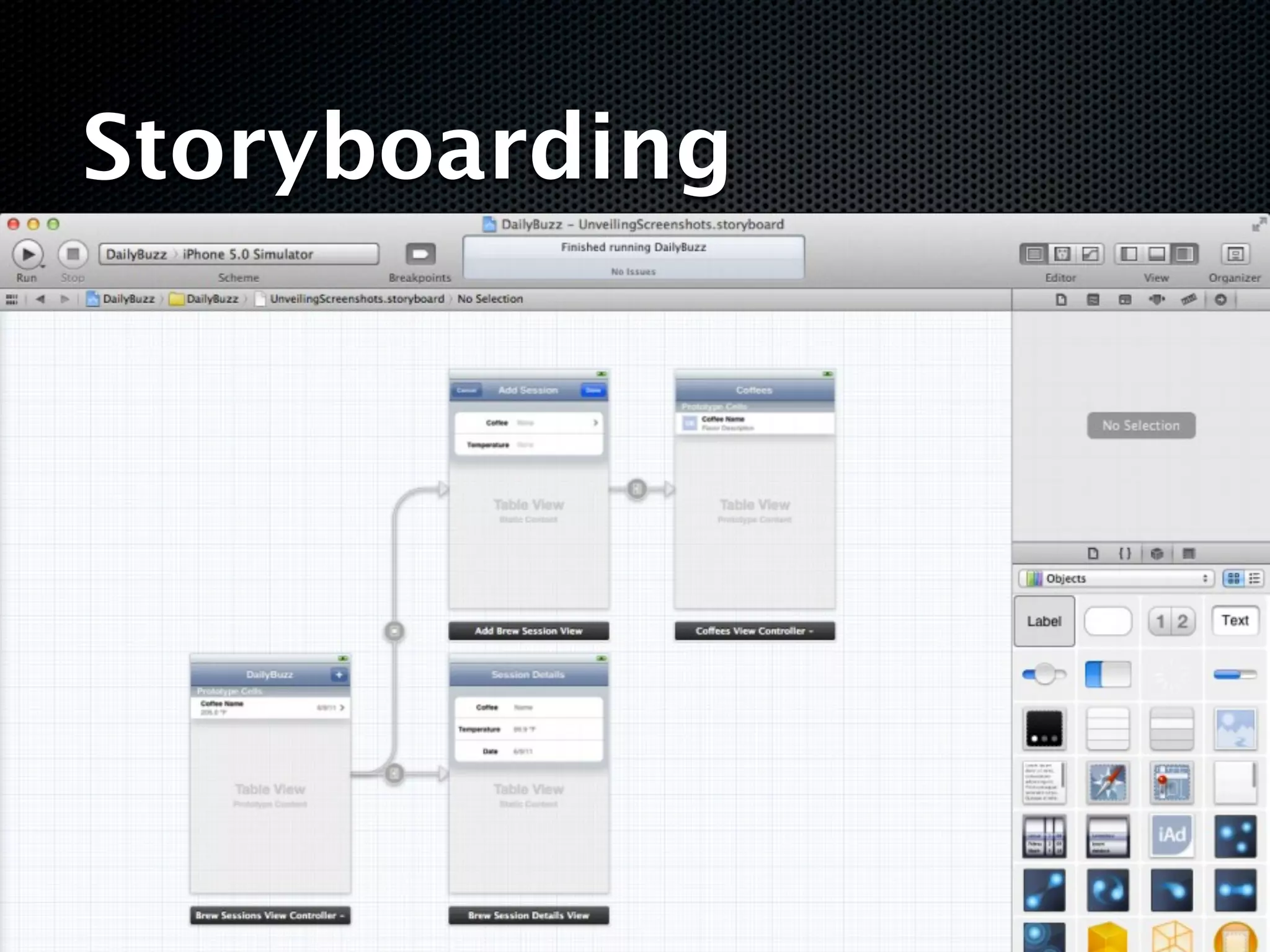Switch to Attributes inspector tab
This screenshot has width=1270, height=952.
click(x=1157, y=300)
